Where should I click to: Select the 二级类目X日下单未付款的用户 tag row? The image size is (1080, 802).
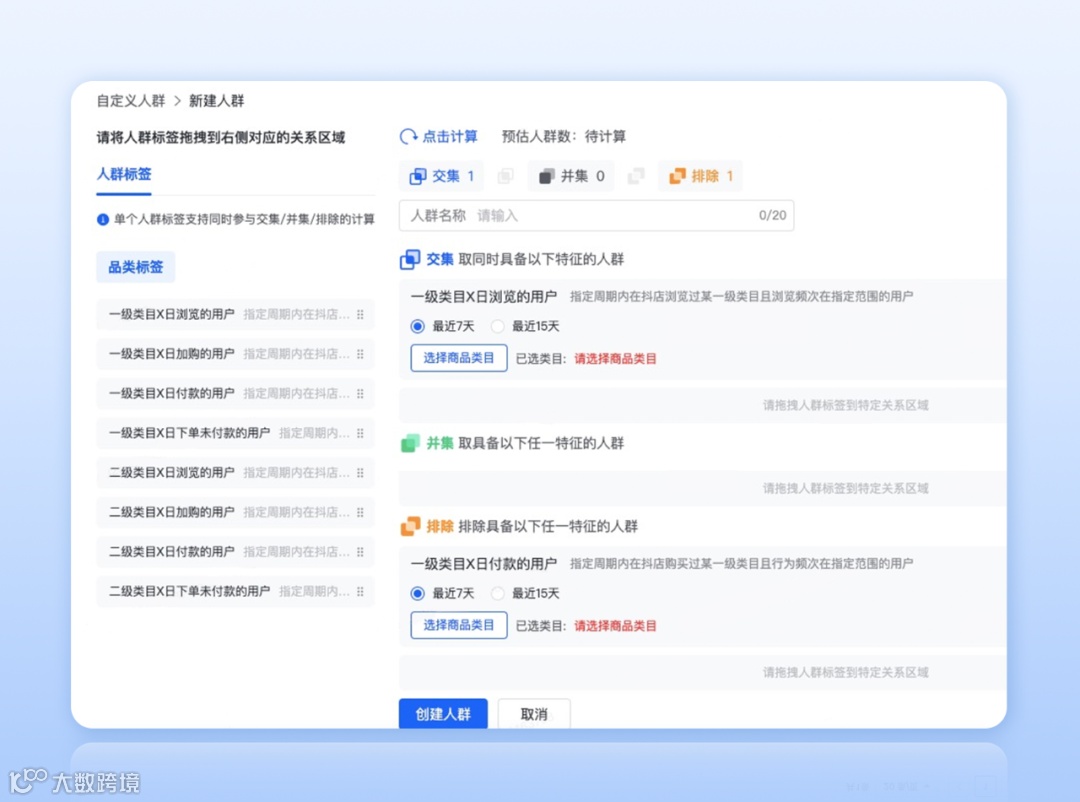click(x=236, y=592)
